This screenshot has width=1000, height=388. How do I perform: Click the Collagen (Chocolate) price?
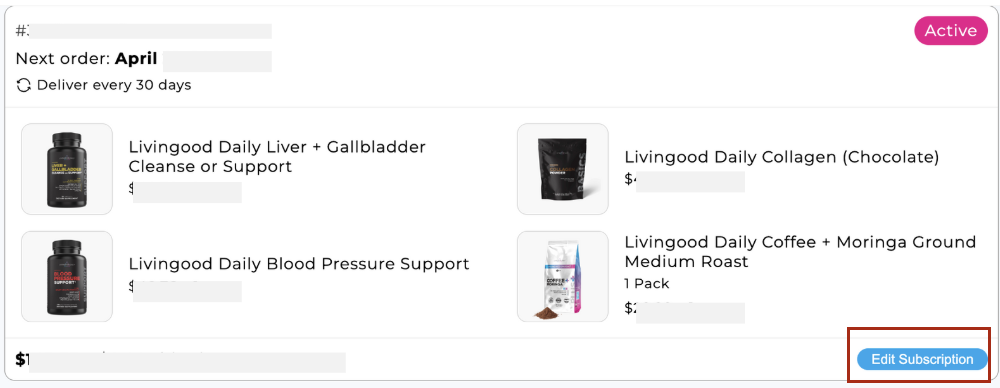click(x=684, y=180)
